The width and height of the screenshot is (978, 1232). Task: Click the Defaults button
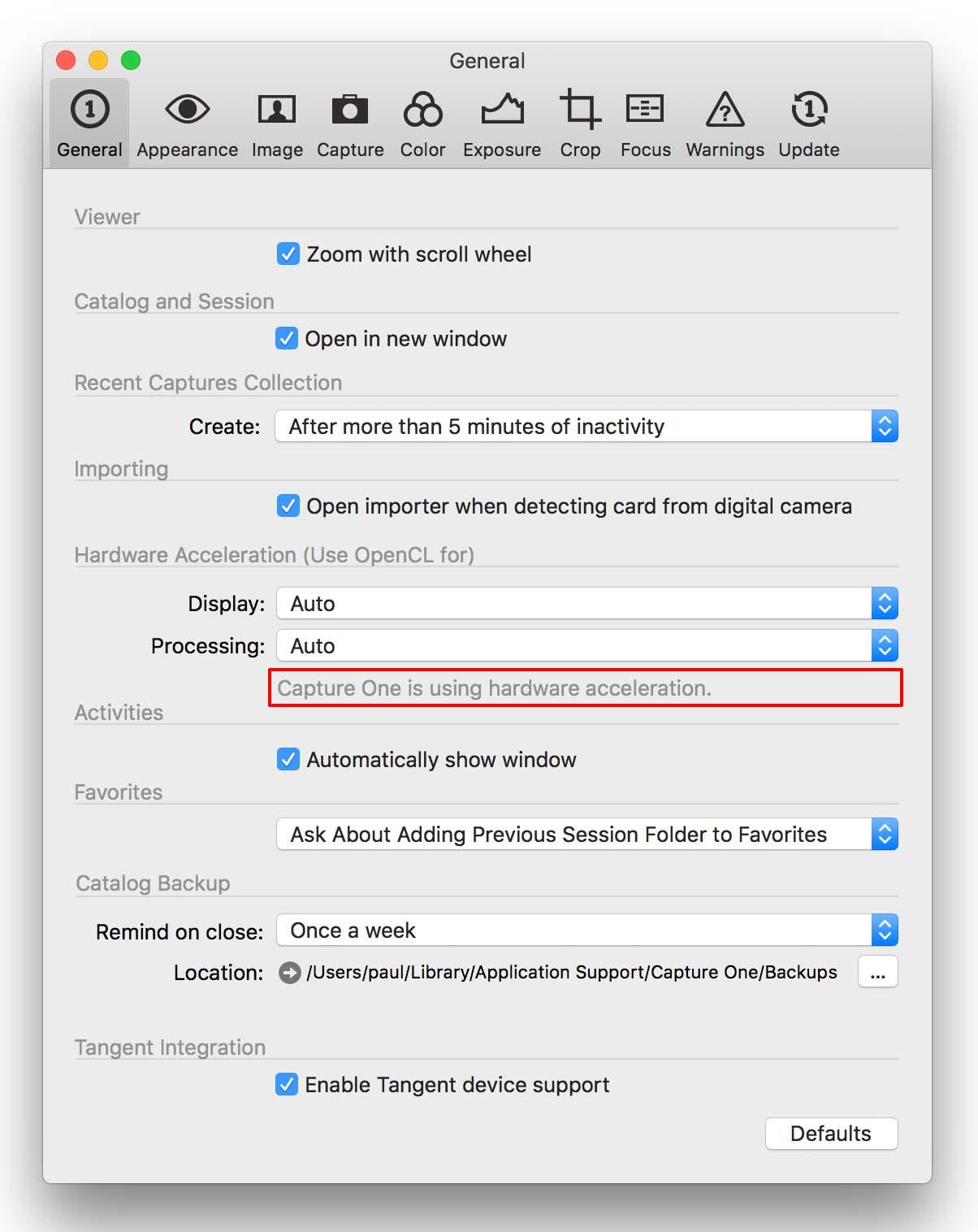[831, 1133]
